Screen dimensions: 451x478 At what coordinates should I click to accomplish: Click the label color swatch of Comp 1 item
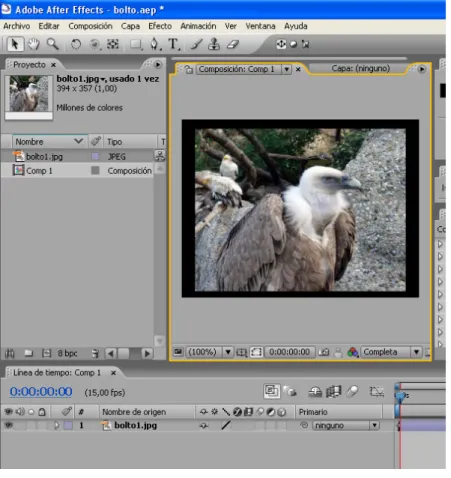[x=95, y=171]
